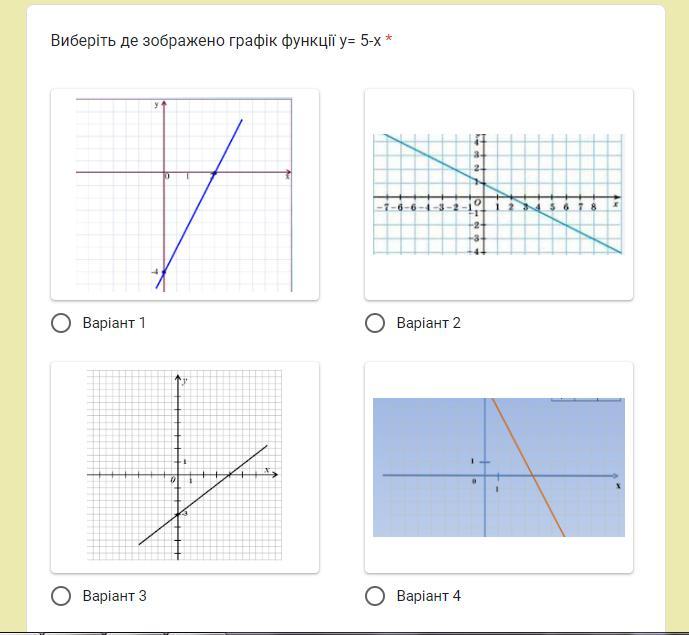Click the 8 label on the teal graph's x-axis
The width and height of the screenshot is (689, 635).
(x=594, y=207)
